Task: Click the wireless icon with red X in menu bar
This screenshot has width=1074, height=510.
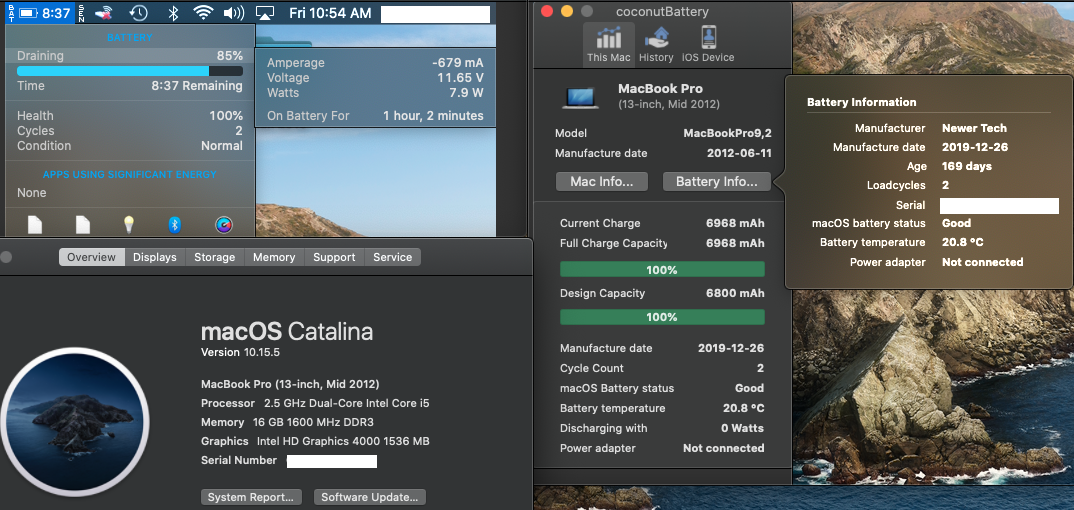Action: [103, 13]
